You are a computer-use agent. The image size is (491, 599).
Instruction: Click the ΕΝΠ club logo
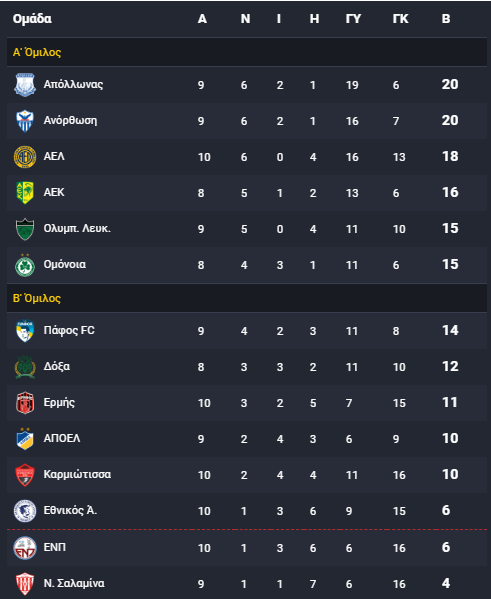pos(25,548)
